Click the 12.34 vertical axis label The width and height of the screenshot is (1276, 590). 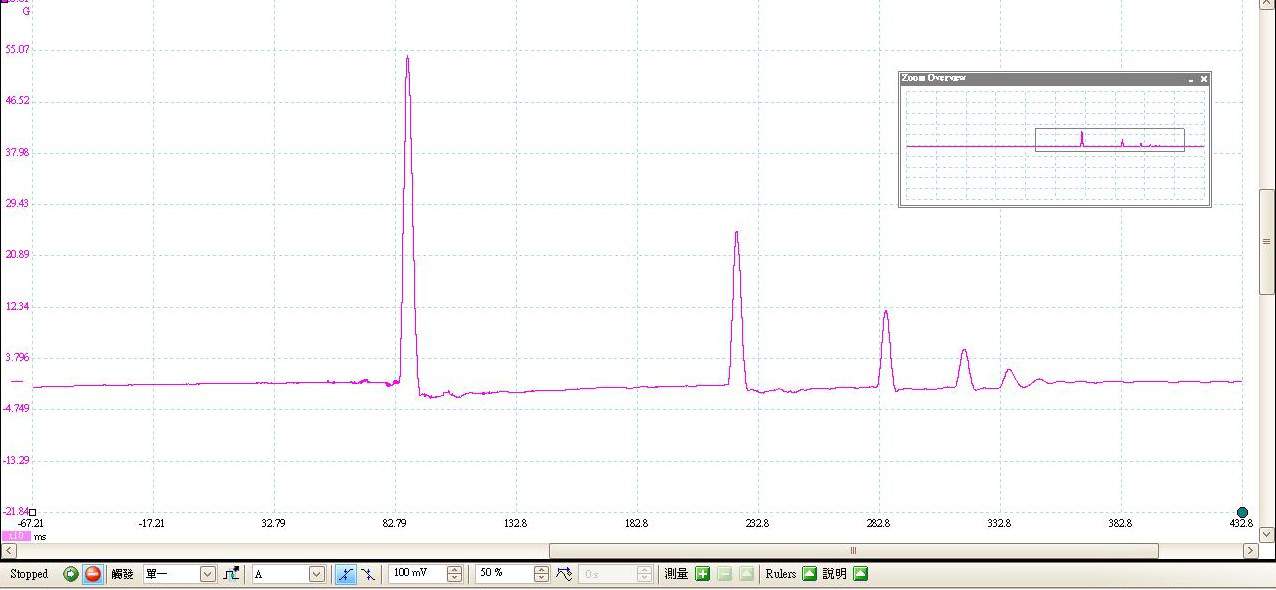click(19, 306)
